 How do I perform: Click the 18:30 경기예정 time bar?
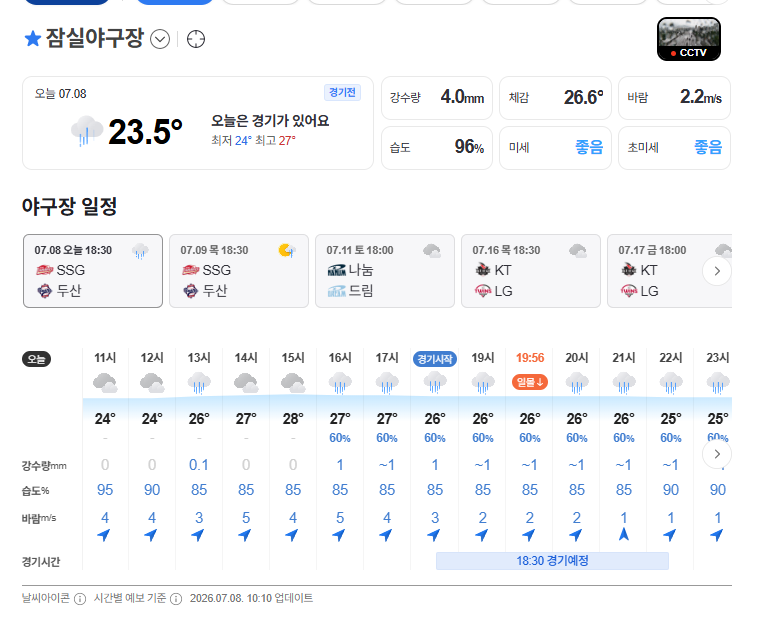[x=552, y=561]
